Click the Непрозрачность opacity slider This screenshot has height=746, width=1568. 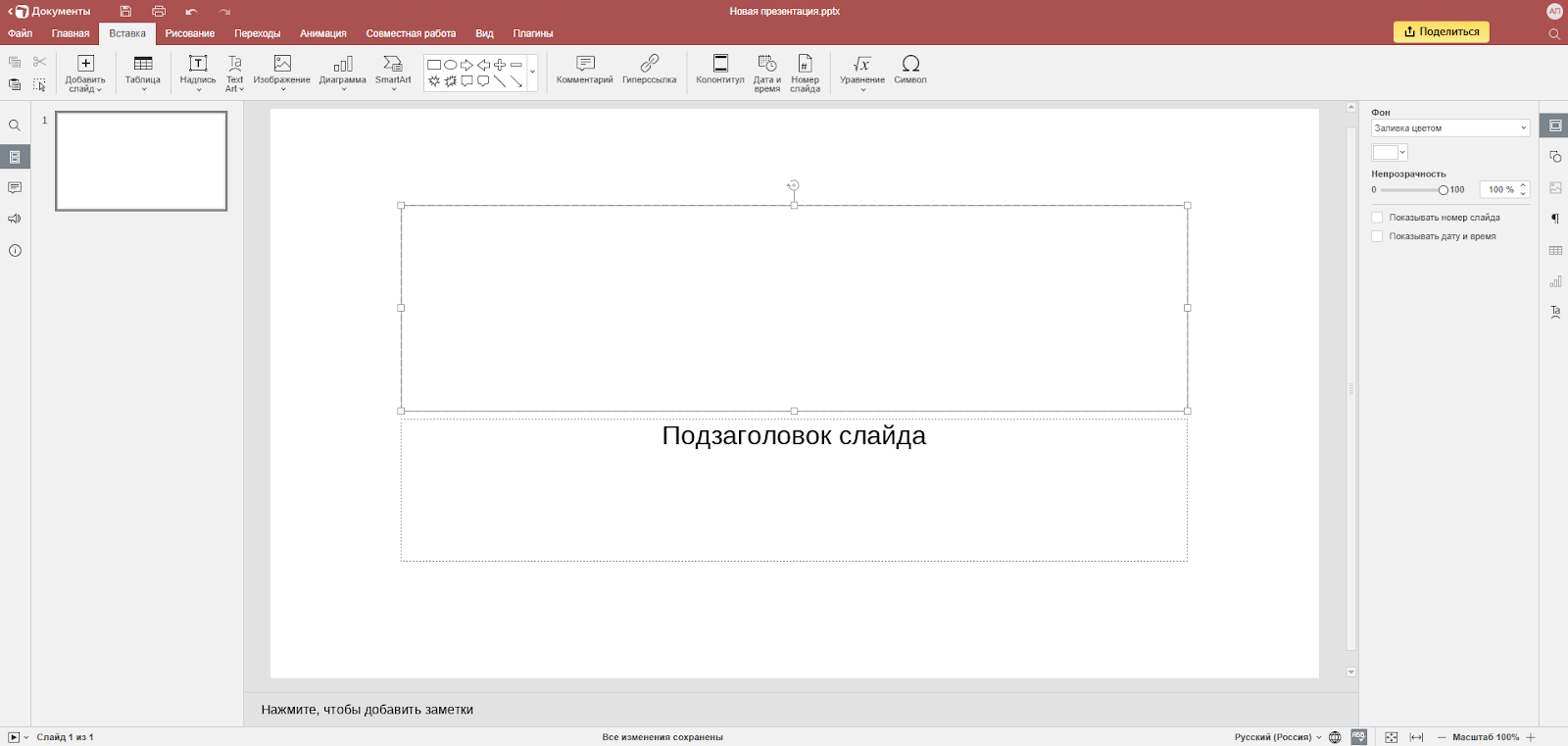[1411, 190]
